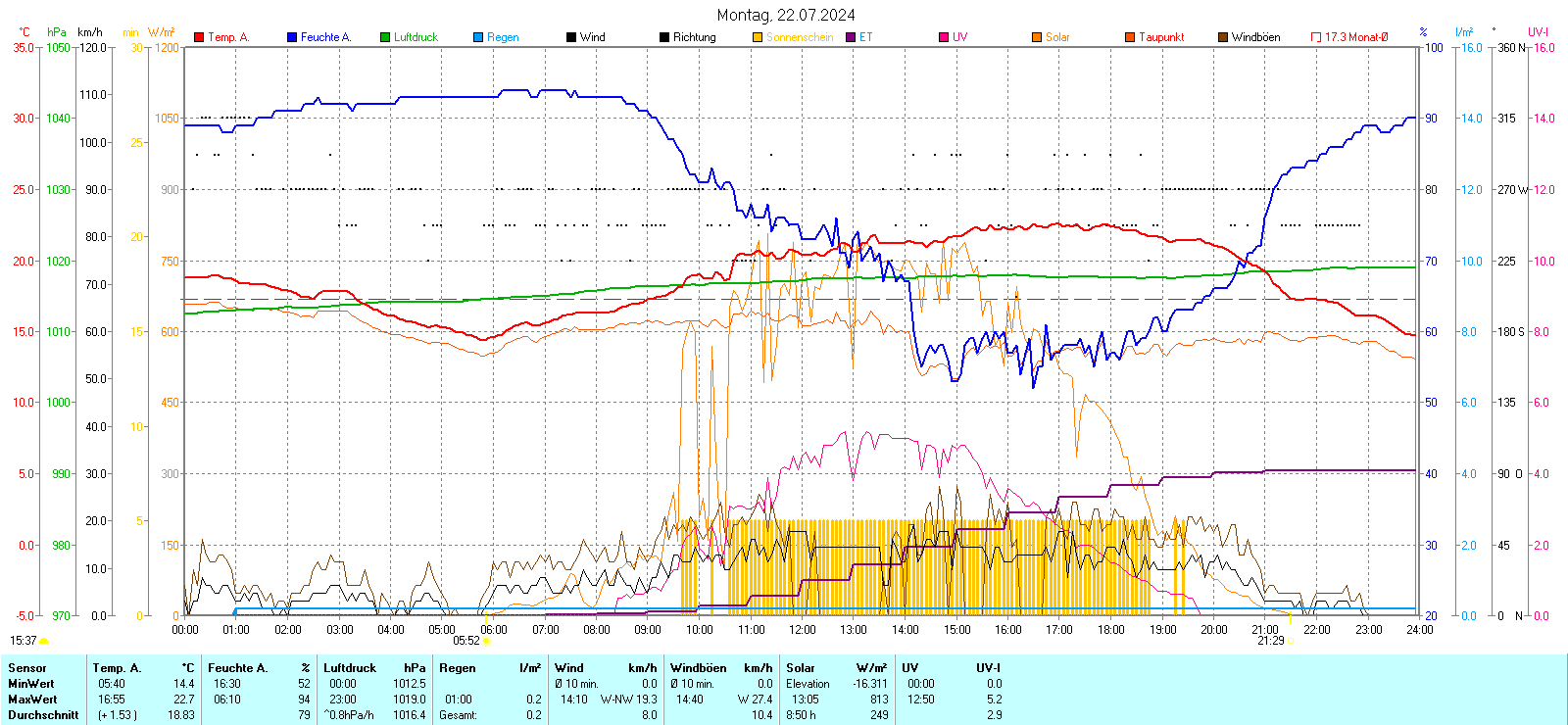Viewport: 1568px width, 725px height.
Task: Click the Solar legend label
Action: 1057,37
